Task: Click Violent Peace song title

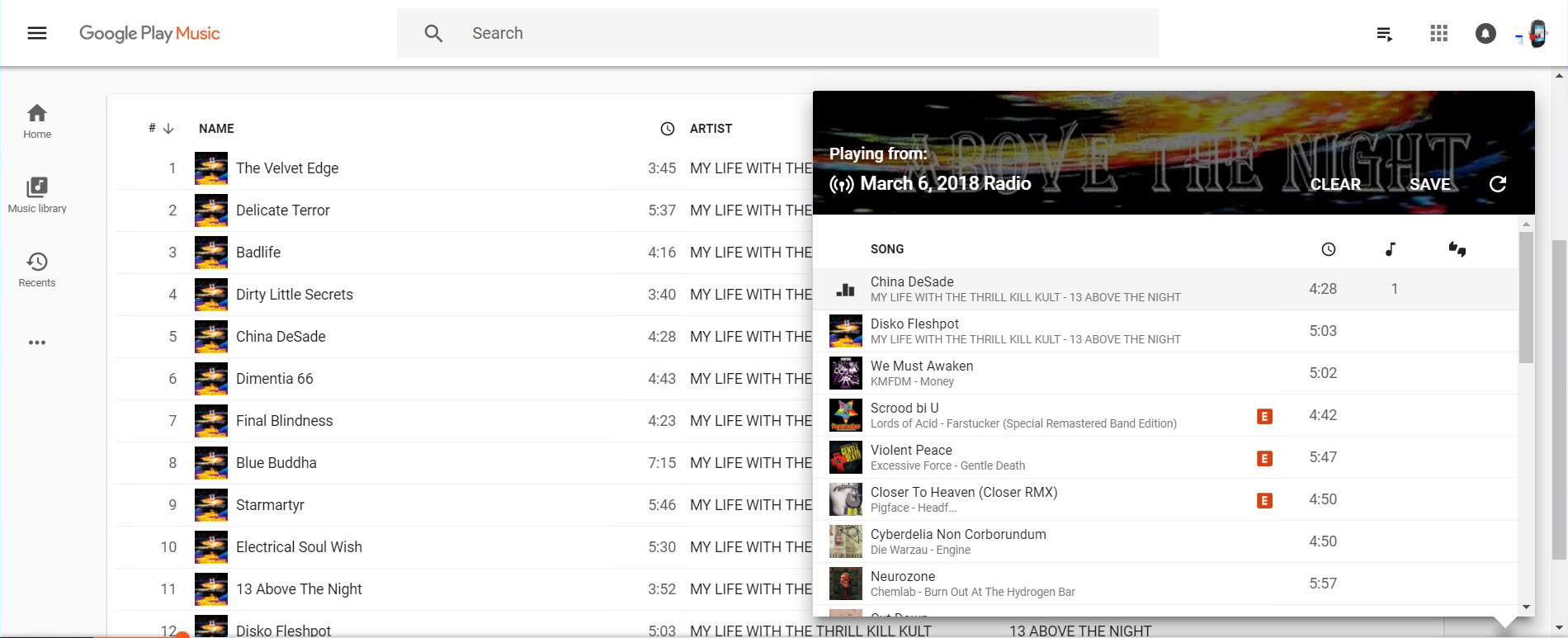Action: [911, 450]
